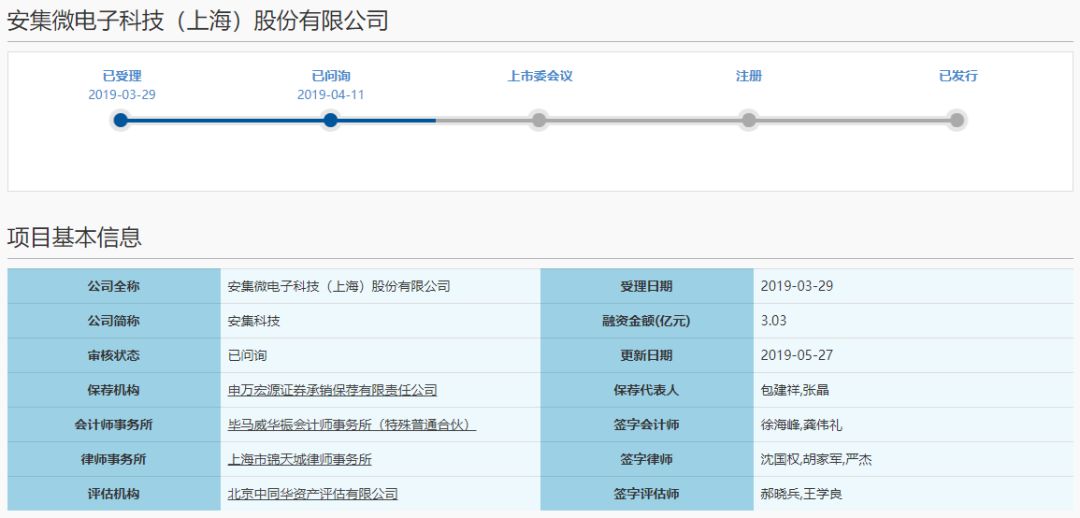Click the 上市委会议 timeline node dot

(539, 121)
